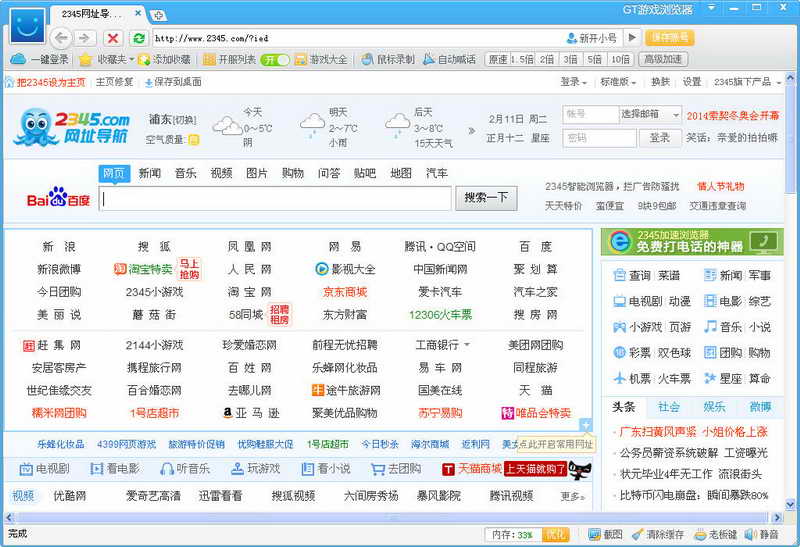Click 搜索一下 search button
The width and height of the screenshot is (800, 547).
click(486, 198)
